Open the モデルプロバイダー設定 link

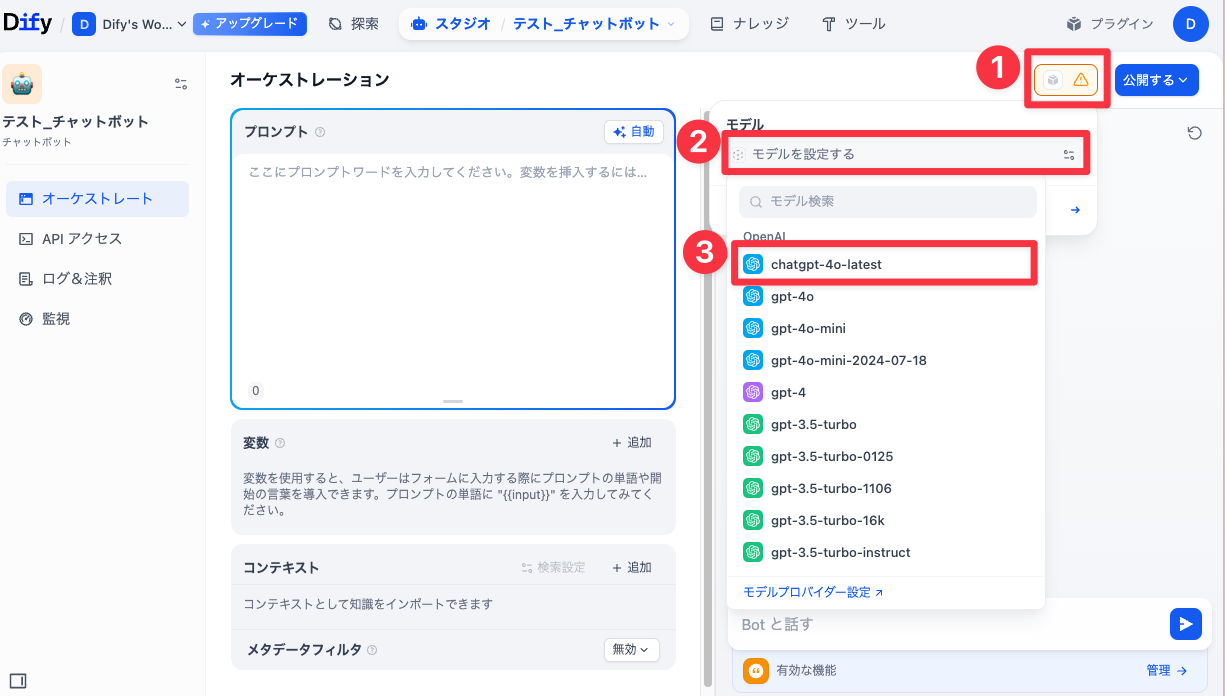pyautogui.click(x=812, y=592)
